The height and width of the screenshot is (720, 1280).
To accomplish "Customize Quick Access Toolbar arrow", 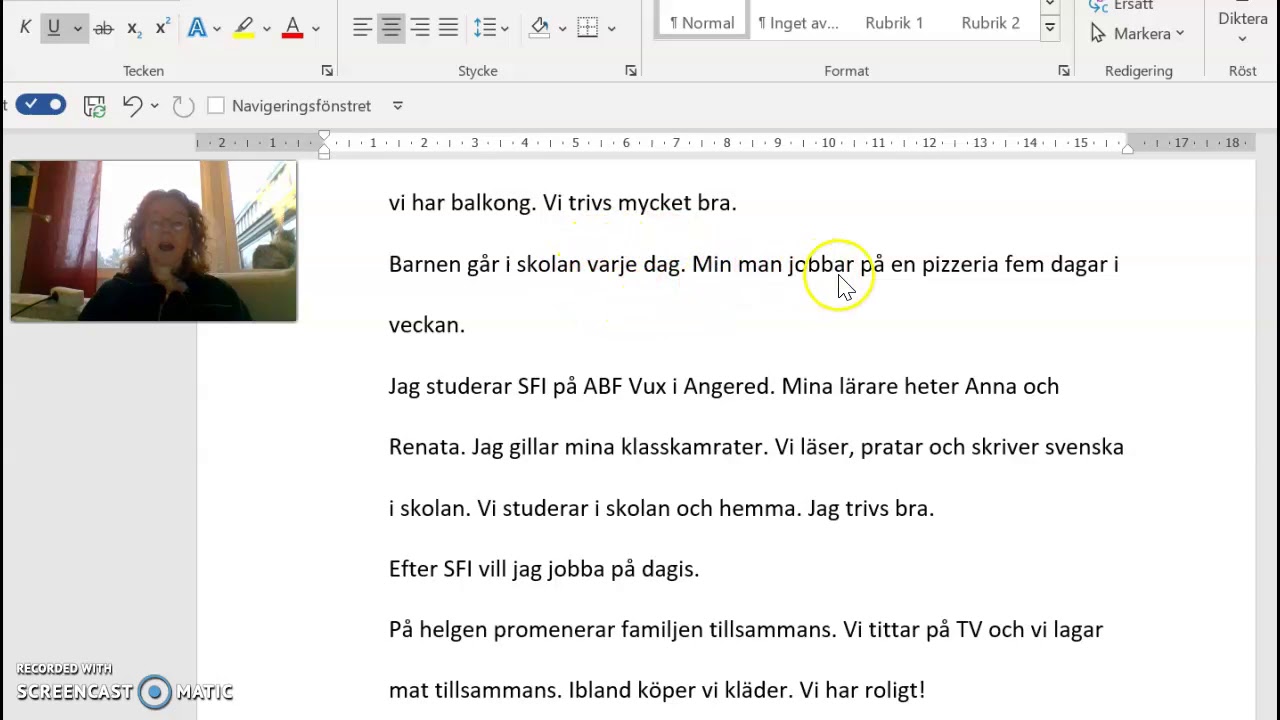I will tap(397, 106).
